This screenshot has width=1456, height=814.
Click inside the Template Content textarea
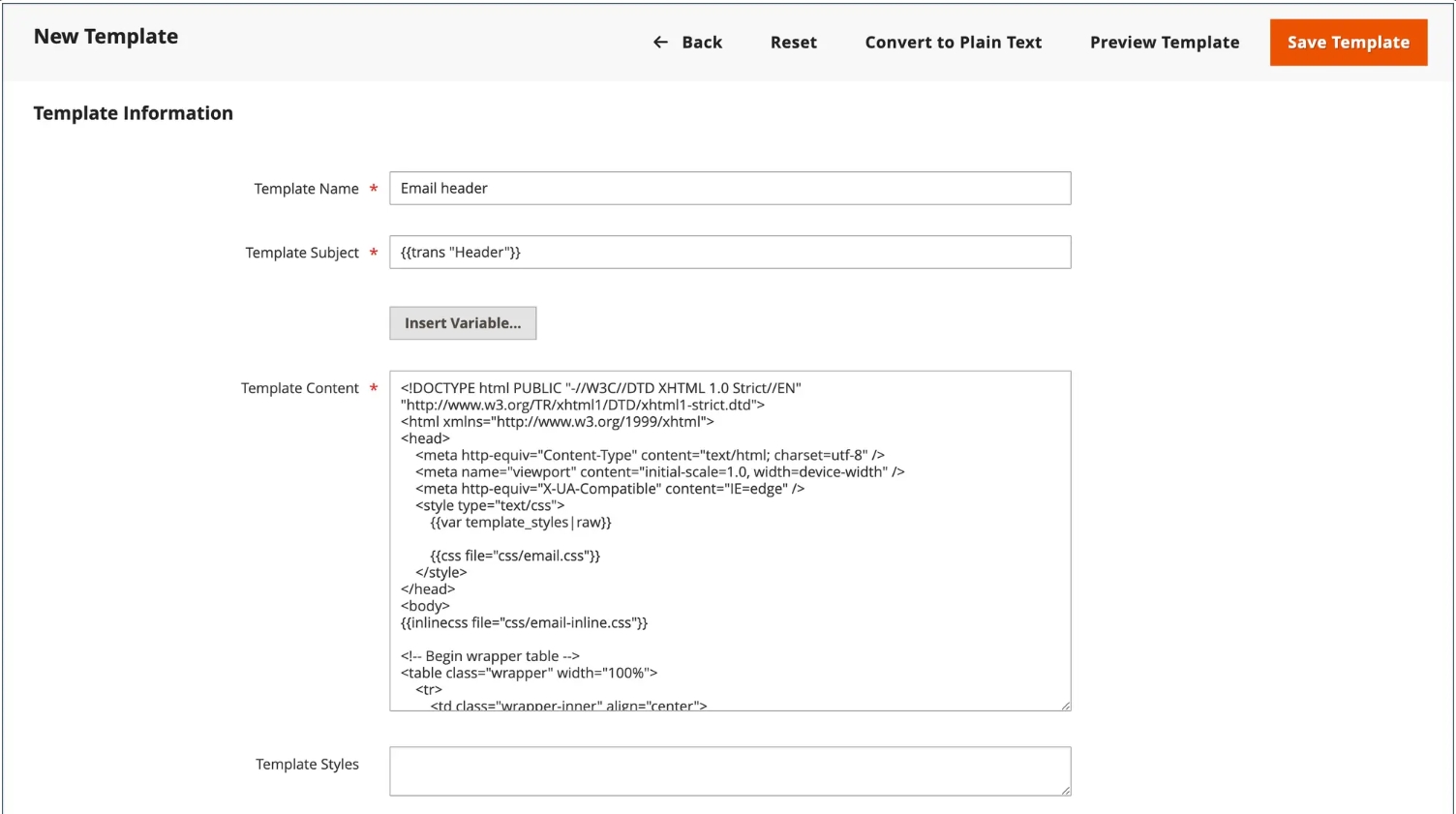click(x=730, y=541)
